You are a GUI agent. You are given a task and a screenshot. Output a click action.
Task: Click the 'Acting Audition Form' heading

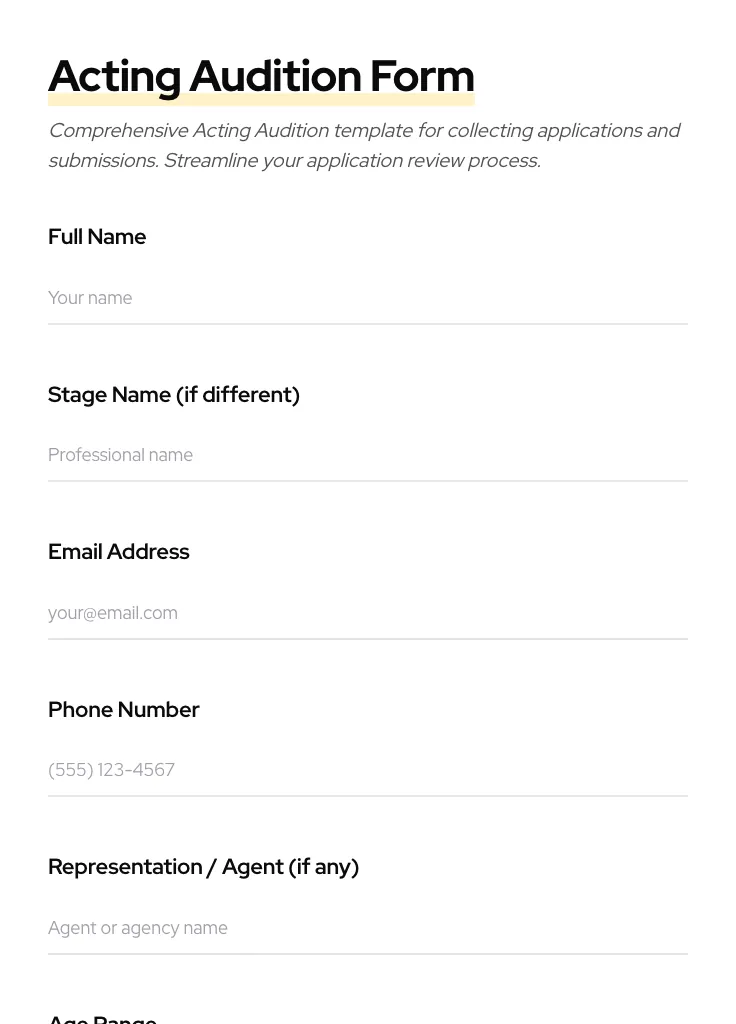(x=261, y=76)
